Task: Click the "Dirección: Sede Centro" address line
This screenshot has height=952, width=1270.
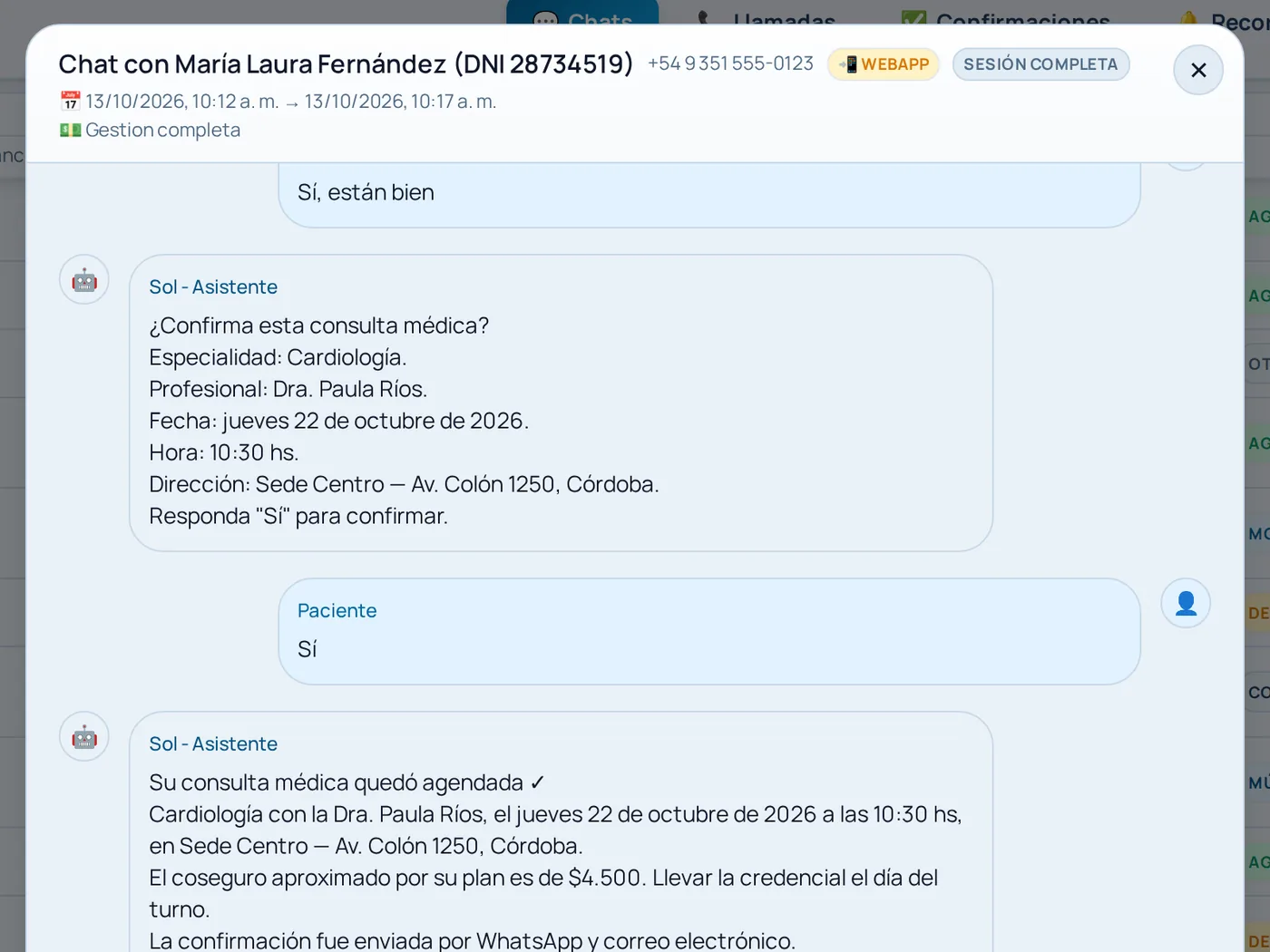Action: pyautogui.click(x=405, y=484)
